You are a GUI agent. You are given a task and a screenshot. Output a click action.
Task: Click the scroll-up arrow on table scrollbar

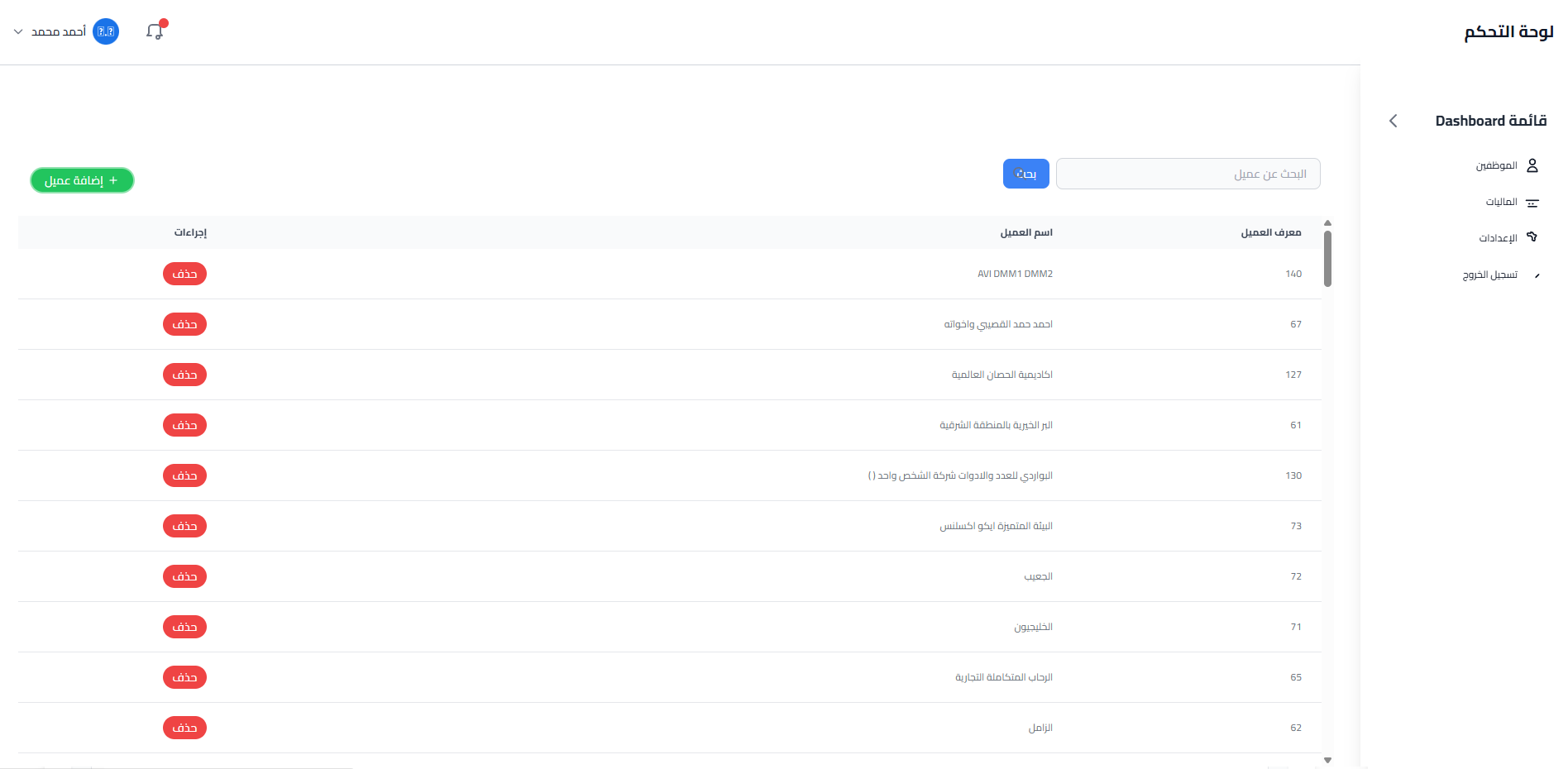[1328, 222]
